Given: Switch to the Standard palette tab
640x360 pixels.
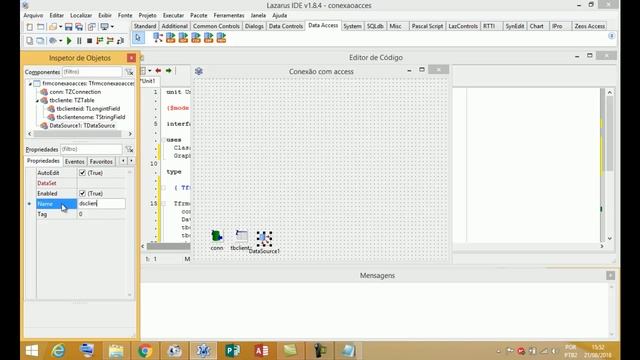Looking at the screenshot, I should click(x=145, y=26).
